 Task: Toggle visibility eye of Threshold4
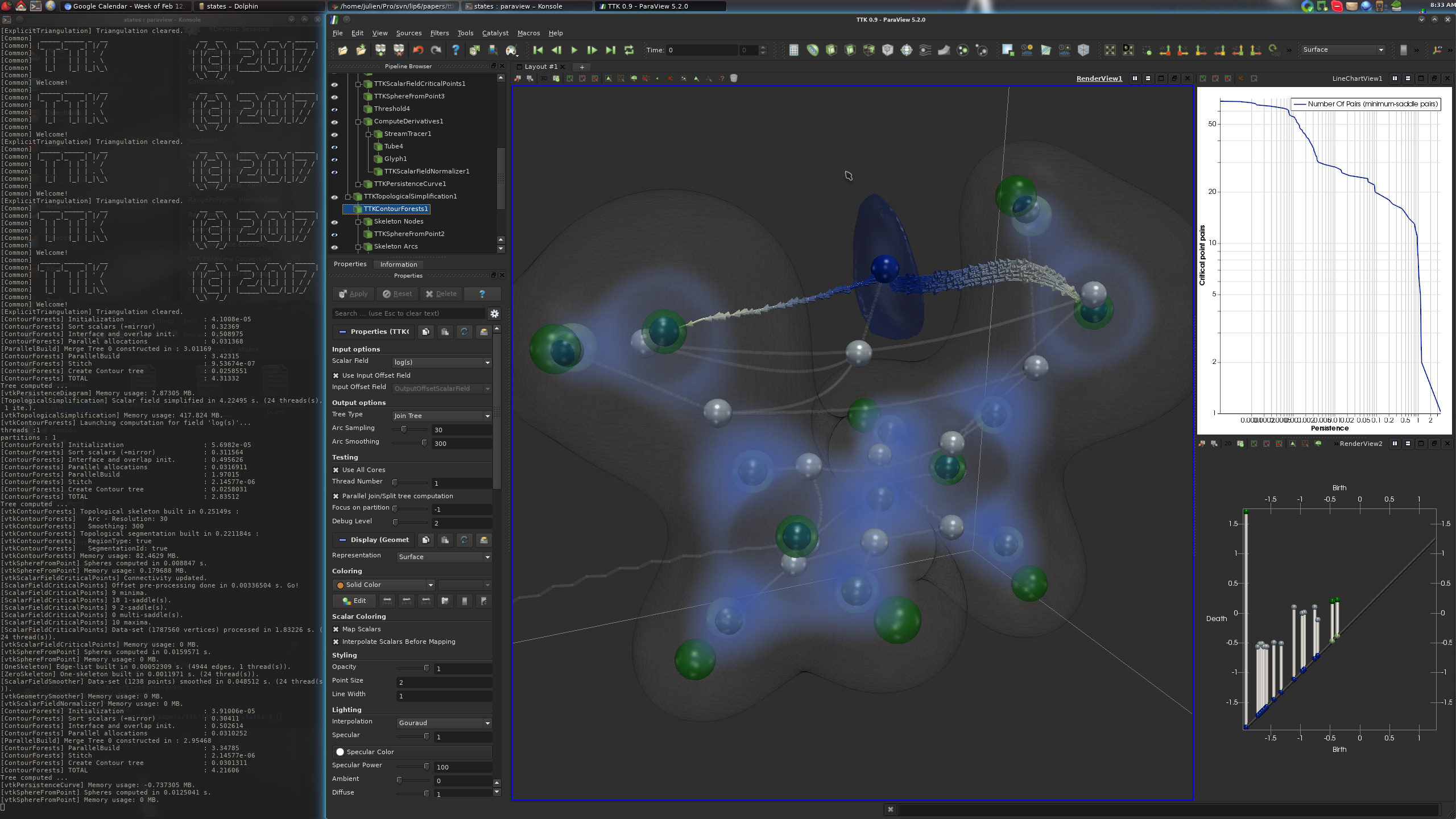point(334,109)
